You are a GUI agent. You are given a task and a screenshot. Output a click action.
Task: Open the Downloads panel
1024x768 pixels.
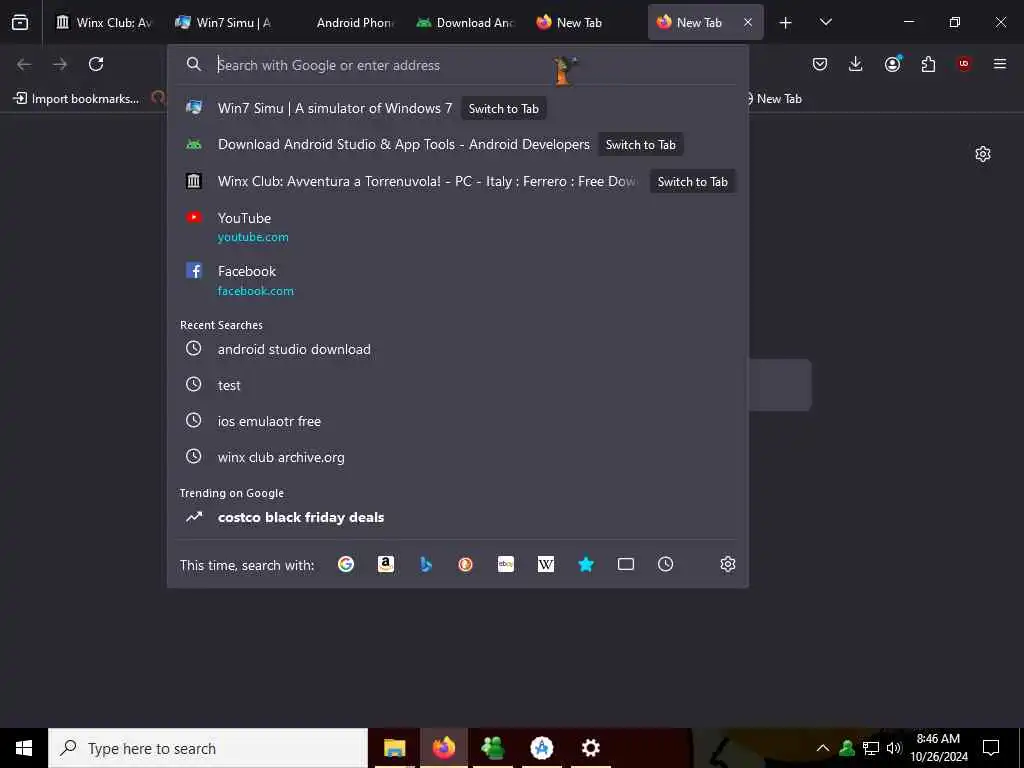coord(856,64)
